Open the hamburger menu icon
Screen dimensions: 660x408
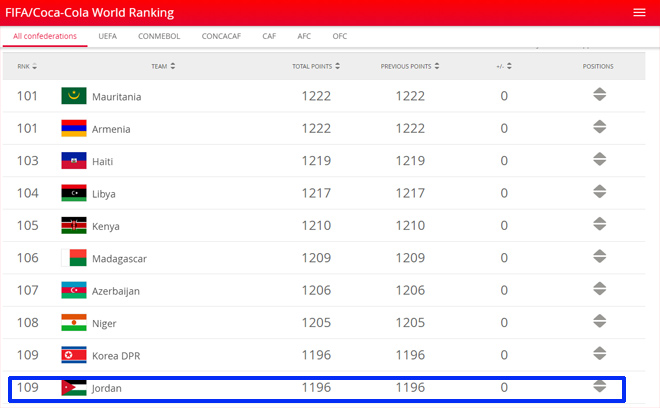coord(639,13)
